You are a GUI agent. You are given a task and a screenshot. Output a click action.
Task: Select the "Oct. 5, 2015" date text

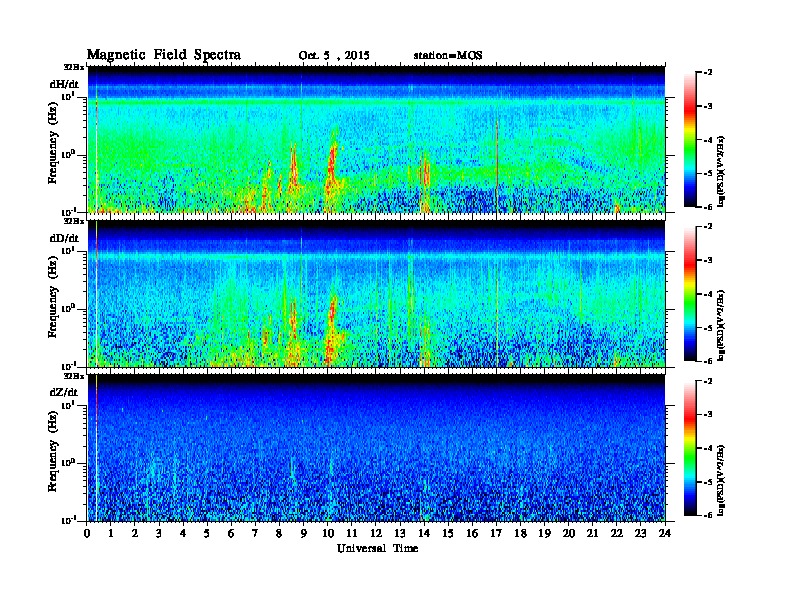click(333, 56)
